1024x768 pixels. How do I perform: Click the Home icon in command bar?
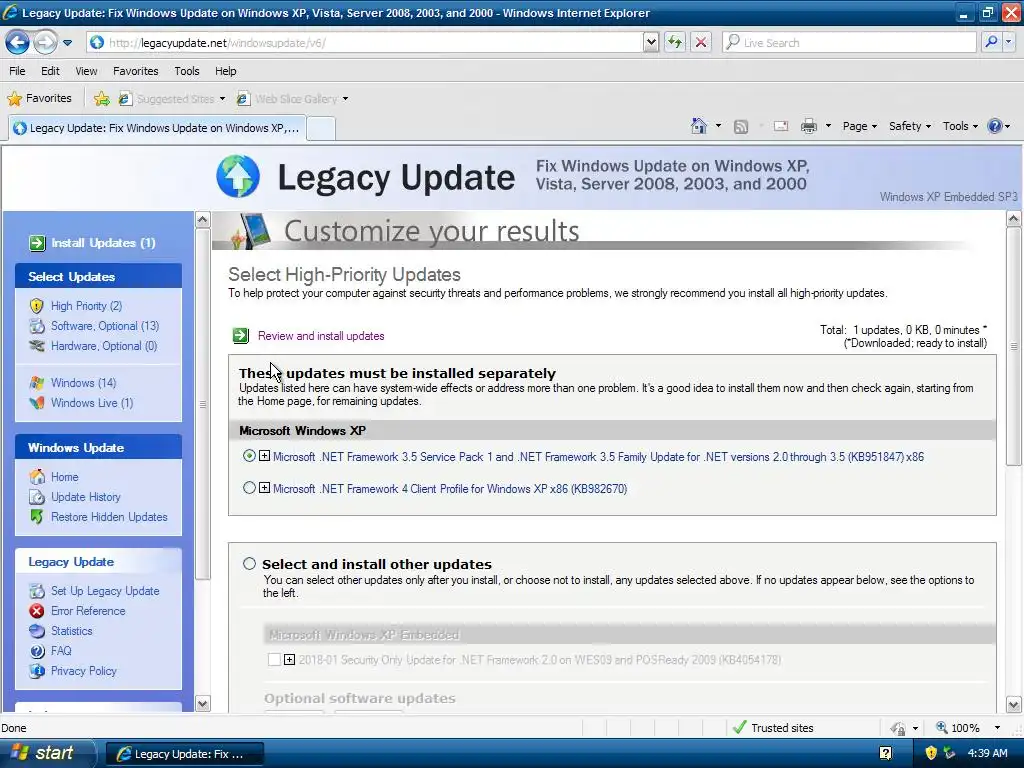(x=699, y=126)
